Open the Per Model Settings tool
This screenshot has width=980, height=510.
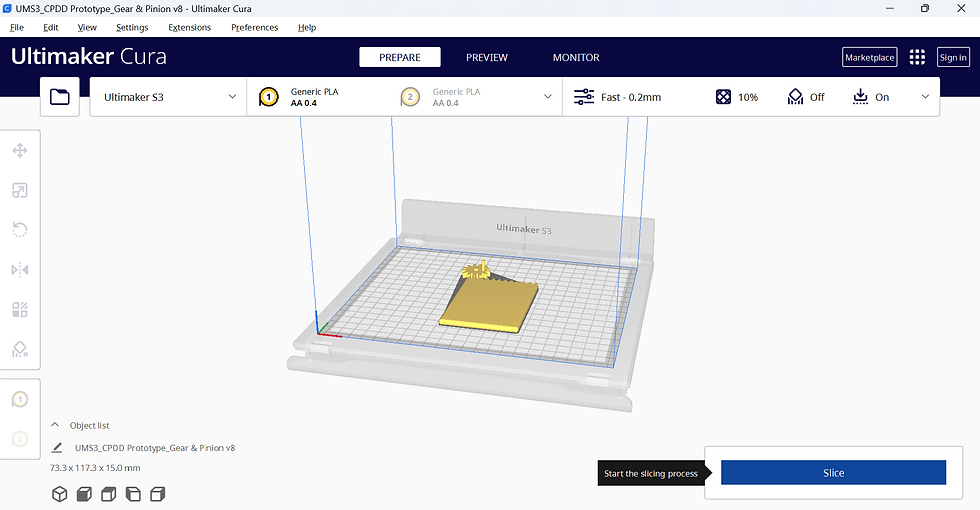(20, 309)
